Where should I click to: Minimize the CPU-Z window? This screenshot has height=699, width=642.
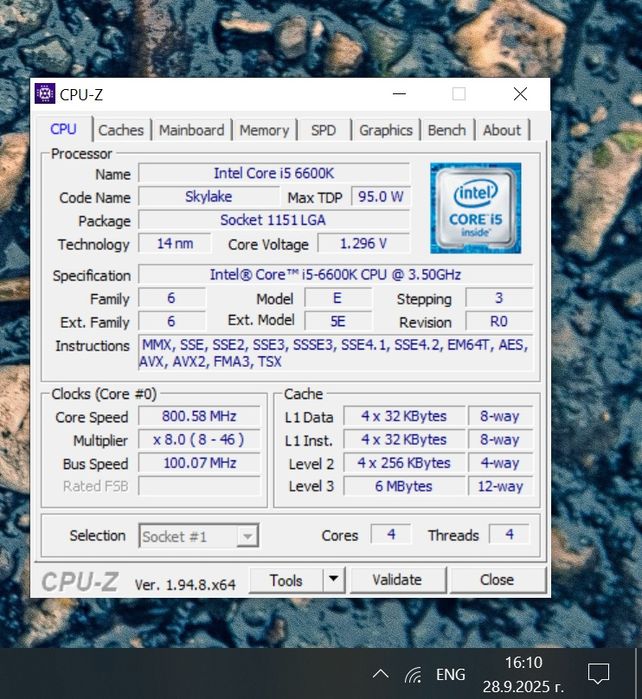pyautogui.click(x=399, y=94)
